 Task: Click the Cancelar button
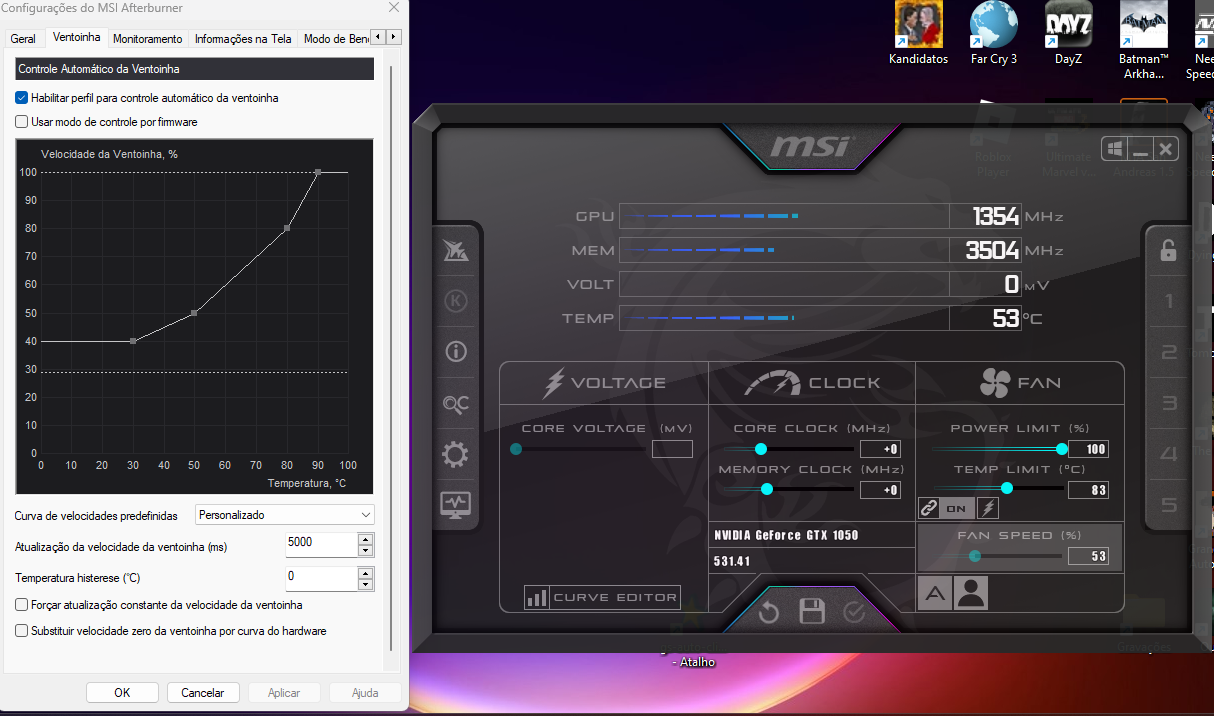203,692
